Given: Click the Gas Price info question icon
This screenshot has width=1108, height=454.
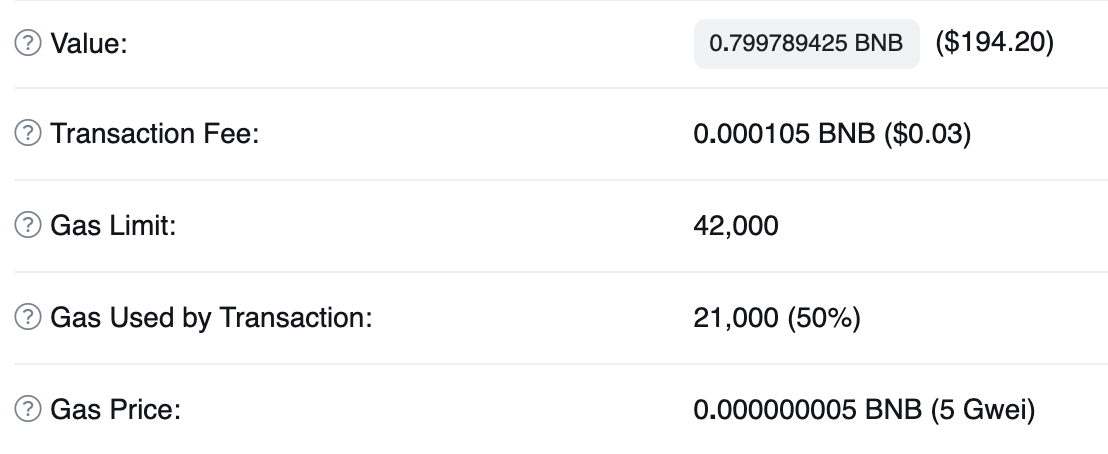Looking at the screenshot, I should (29, 409).
